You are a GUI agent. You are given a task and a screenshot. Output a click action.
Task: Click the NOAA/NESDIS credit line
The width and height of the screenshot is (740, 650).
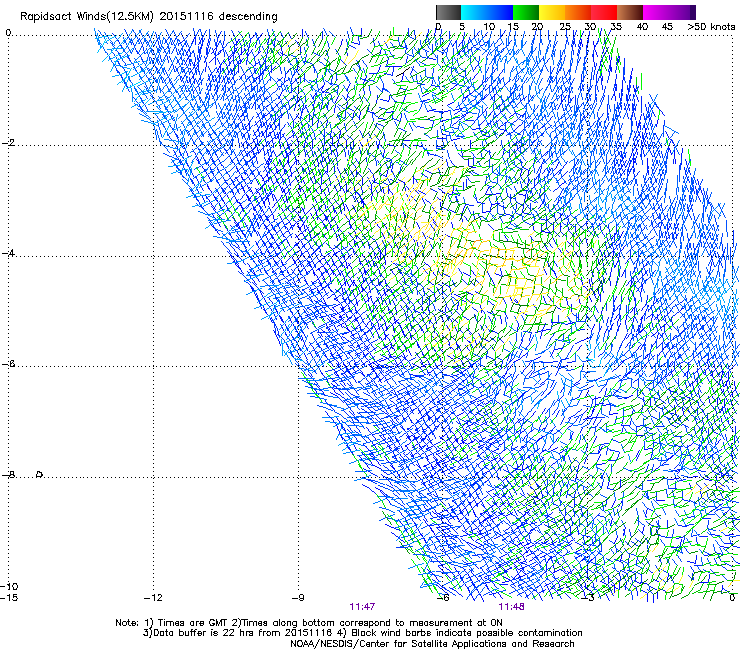(x=432, y=644)
